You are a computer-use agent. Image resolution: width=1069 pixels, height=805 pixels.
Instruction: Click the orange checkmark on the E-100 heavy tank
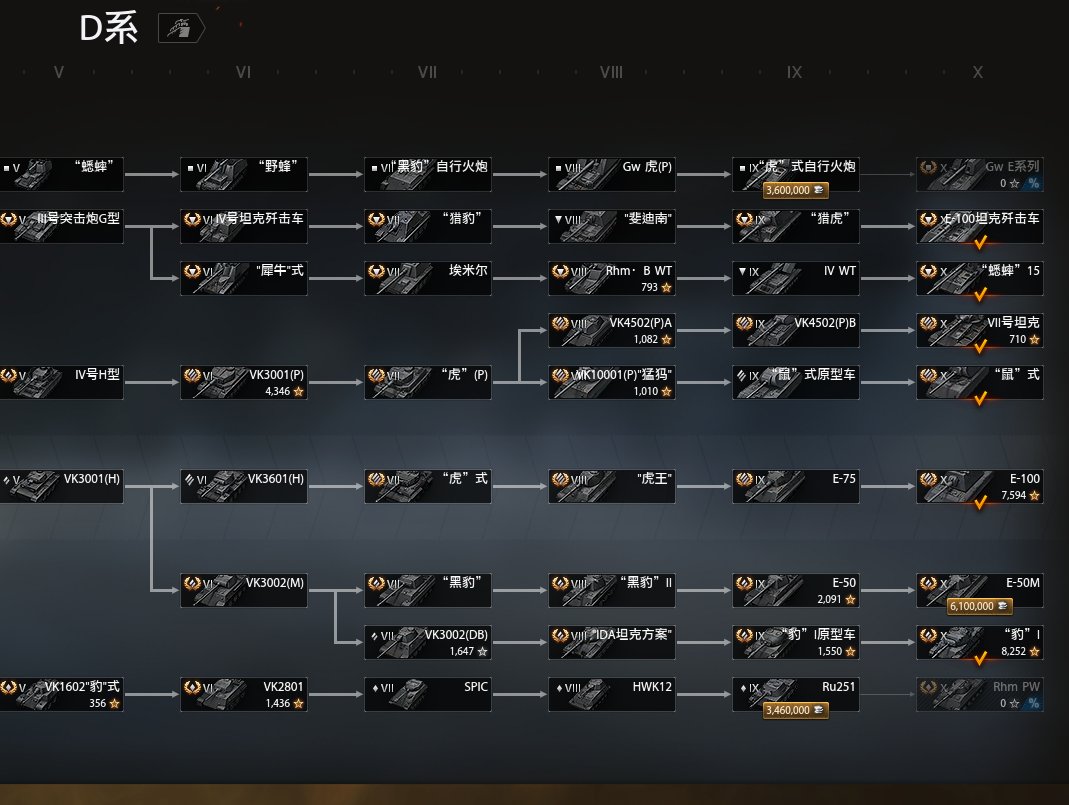click(980, 502)
